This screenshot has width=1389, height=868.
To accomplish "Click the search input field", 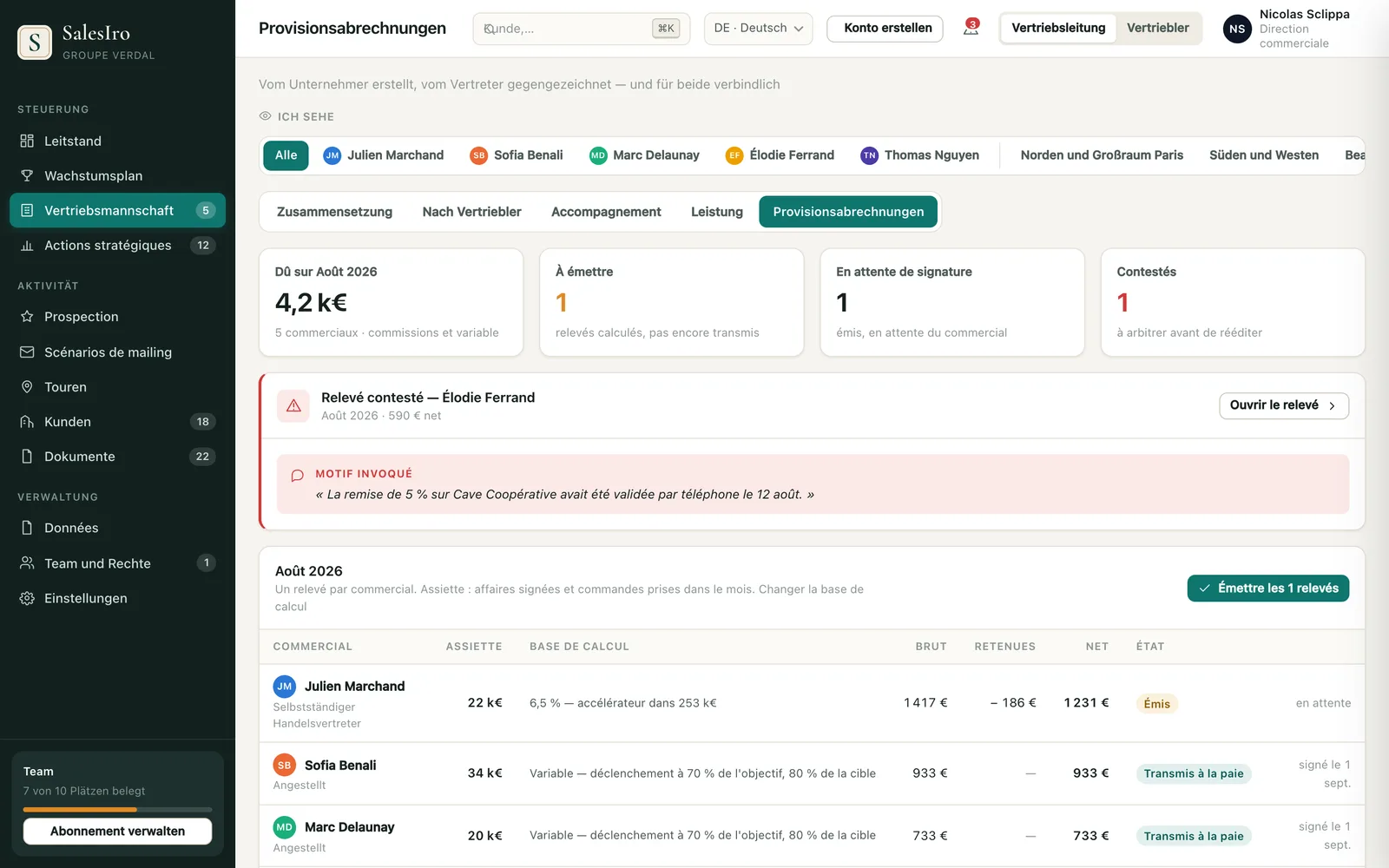I will click(581, 29).
